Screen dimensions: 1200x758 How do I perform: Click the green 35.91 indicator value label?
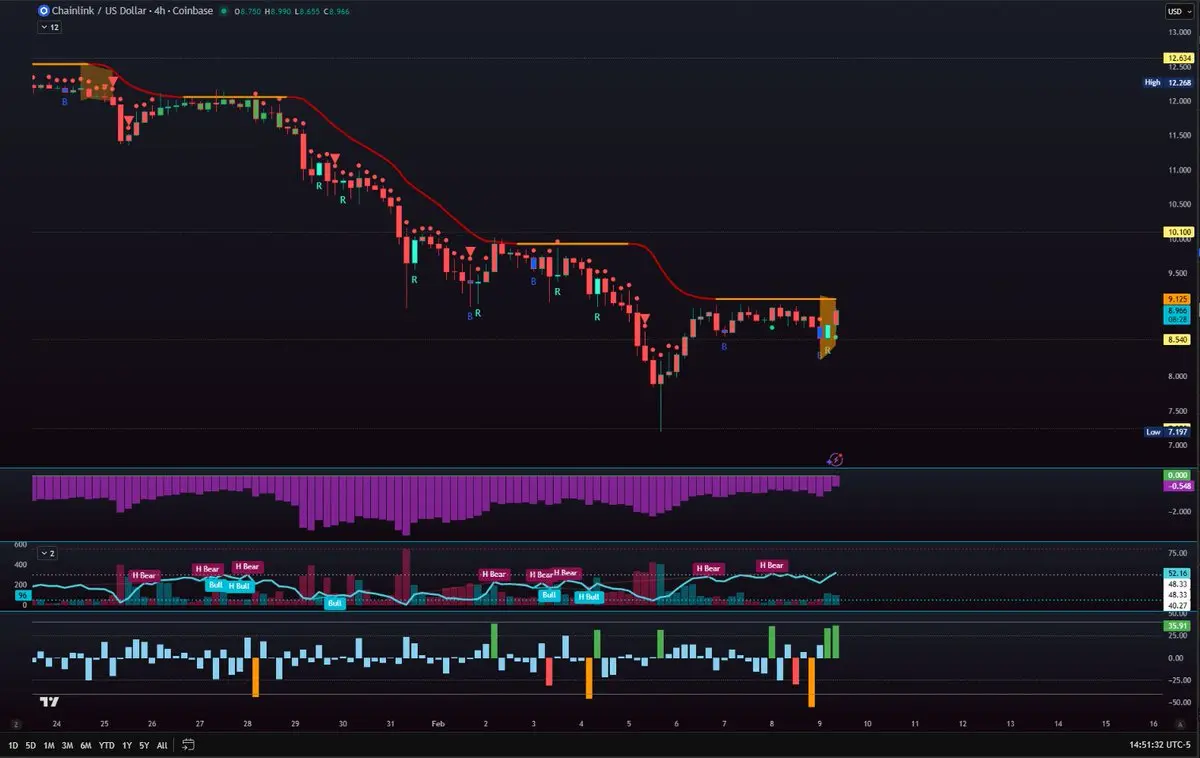coord(1176,627)
